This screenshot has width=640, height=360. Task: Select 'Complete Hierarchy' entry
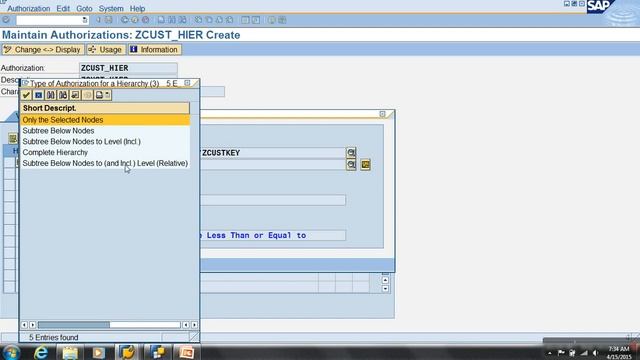point(105,152)
